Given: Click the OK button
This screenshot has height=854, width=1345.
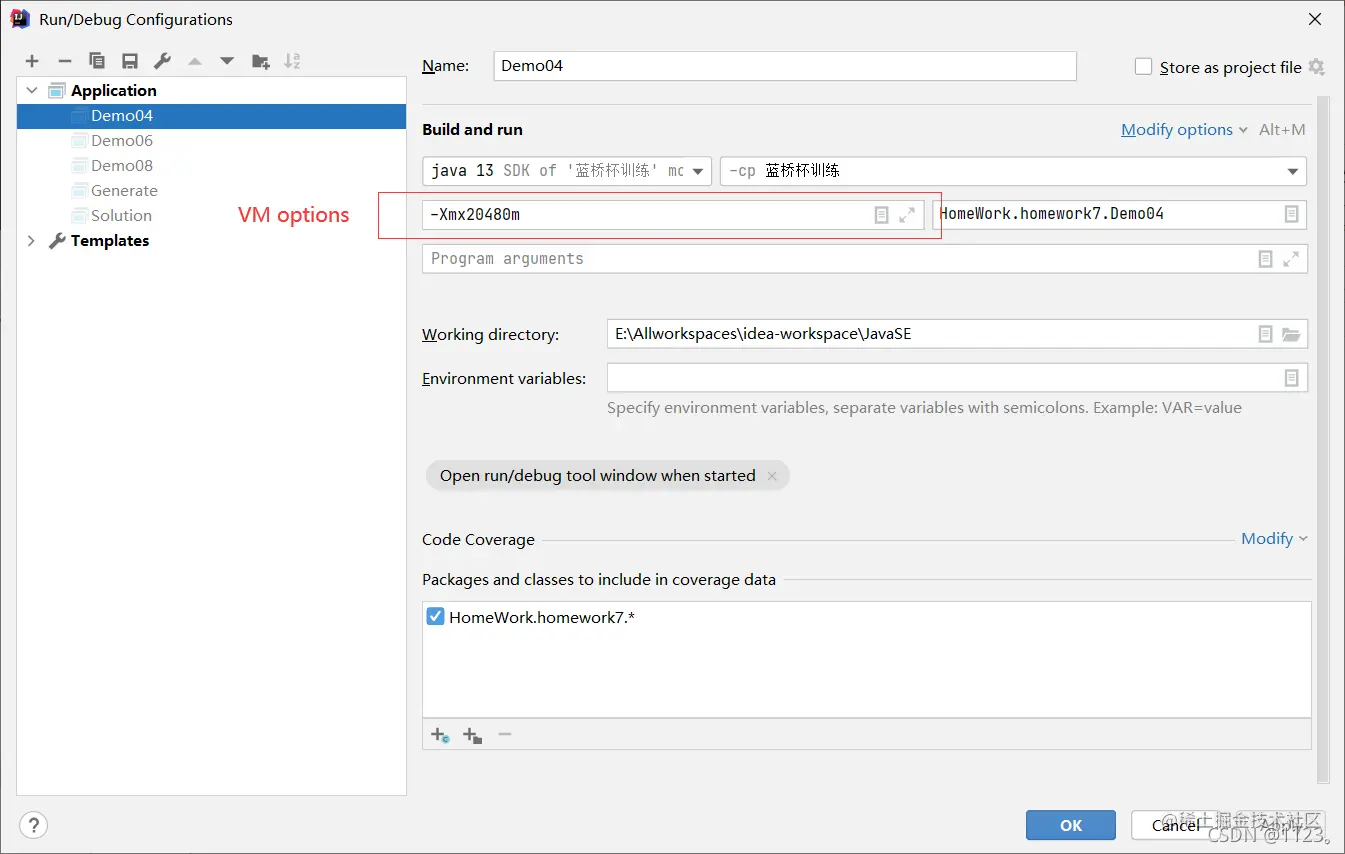Looking at the screenshot, I should 1071,825.
